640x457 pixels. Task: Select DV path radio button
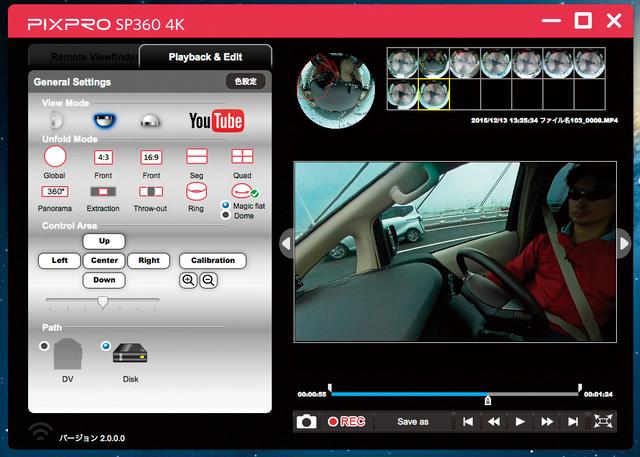[x=44, y=346]
